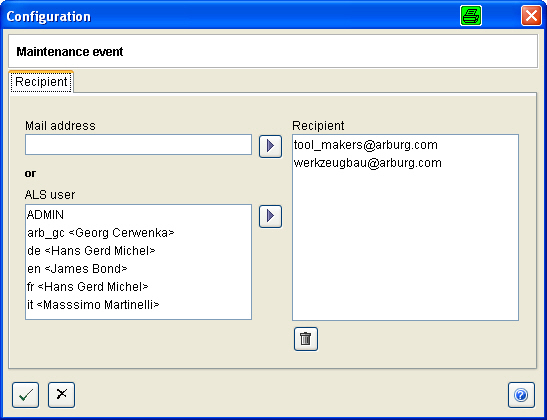Click the Maintenance event header panel
The image size is (547, 420).
[x=273, y=51]
